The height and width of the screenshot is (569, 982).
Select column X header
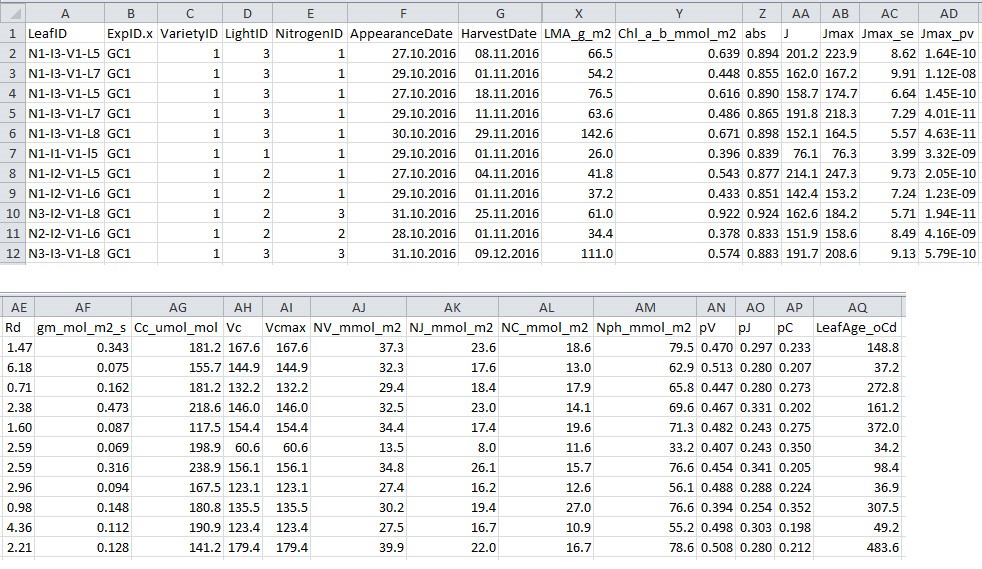tap(578, 13)
